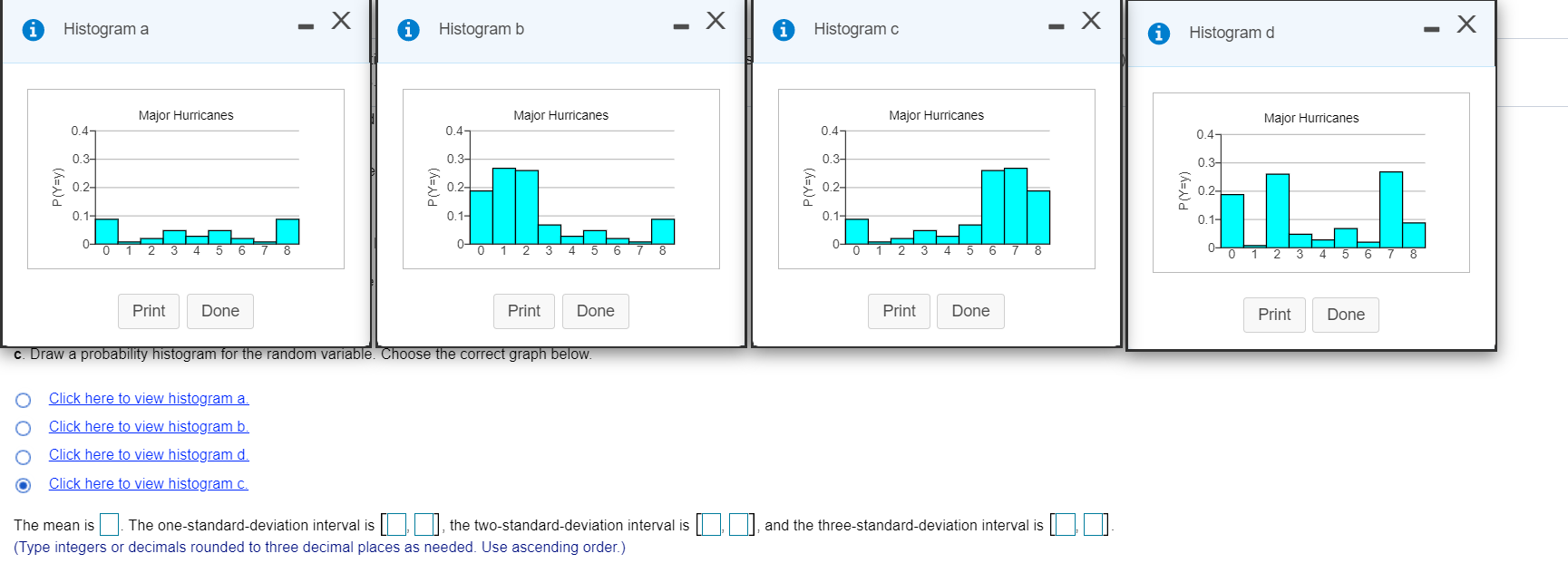
Task: Minimize the Histogram d dialog
Action: click(1431, 30)
